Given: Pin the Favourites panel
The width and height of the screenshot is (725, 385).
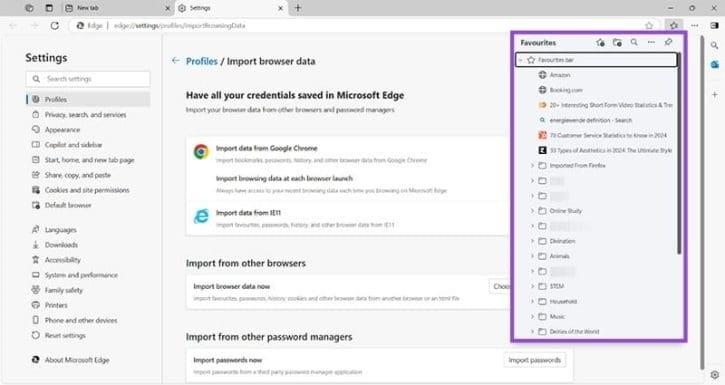Looking at the screenshot, I should [x=668, y=43].
